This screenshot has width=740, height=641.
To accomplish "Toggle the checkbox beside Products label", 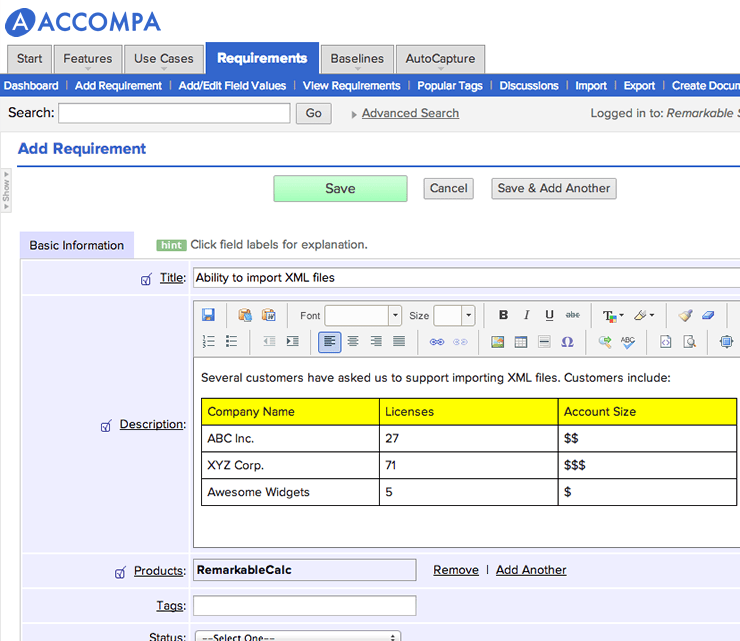I will [121, 573].
